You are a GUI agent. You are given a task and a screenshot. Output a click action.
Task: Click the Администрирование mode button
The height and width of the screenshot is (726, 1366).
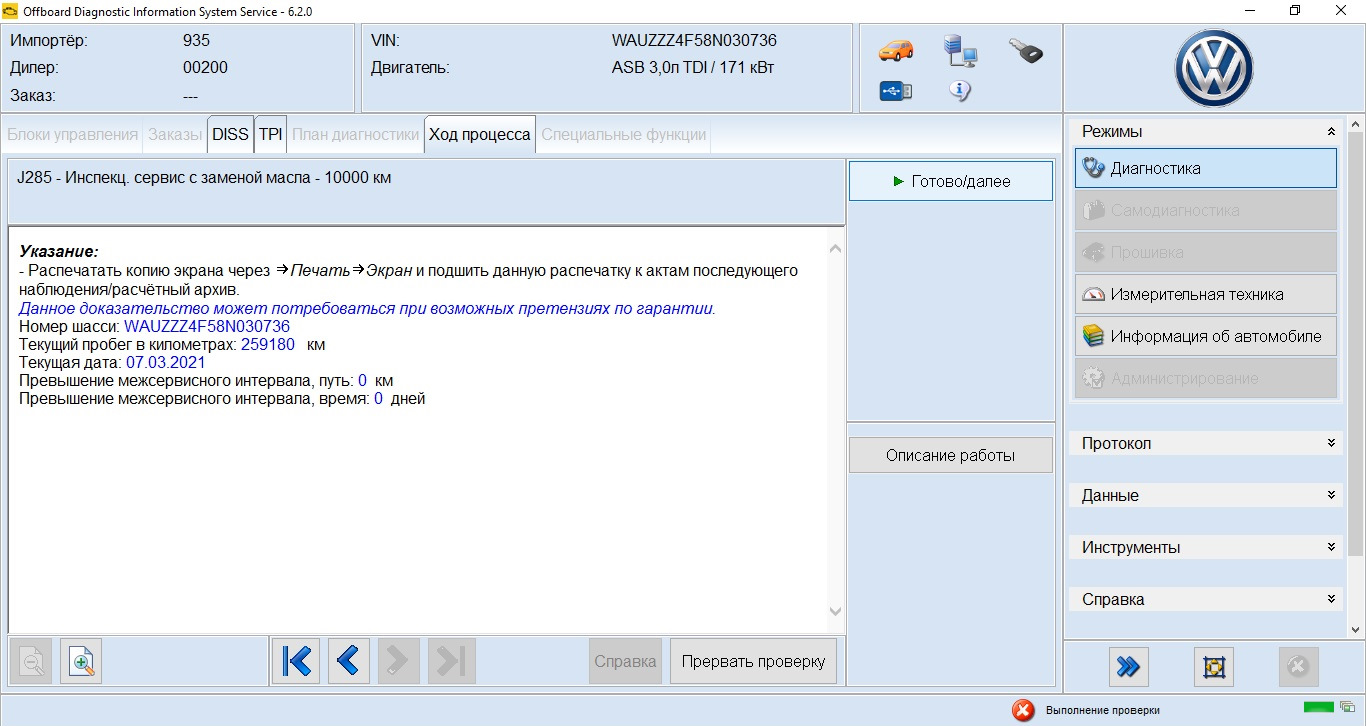pyautogui.click(x=1206, y=378)
